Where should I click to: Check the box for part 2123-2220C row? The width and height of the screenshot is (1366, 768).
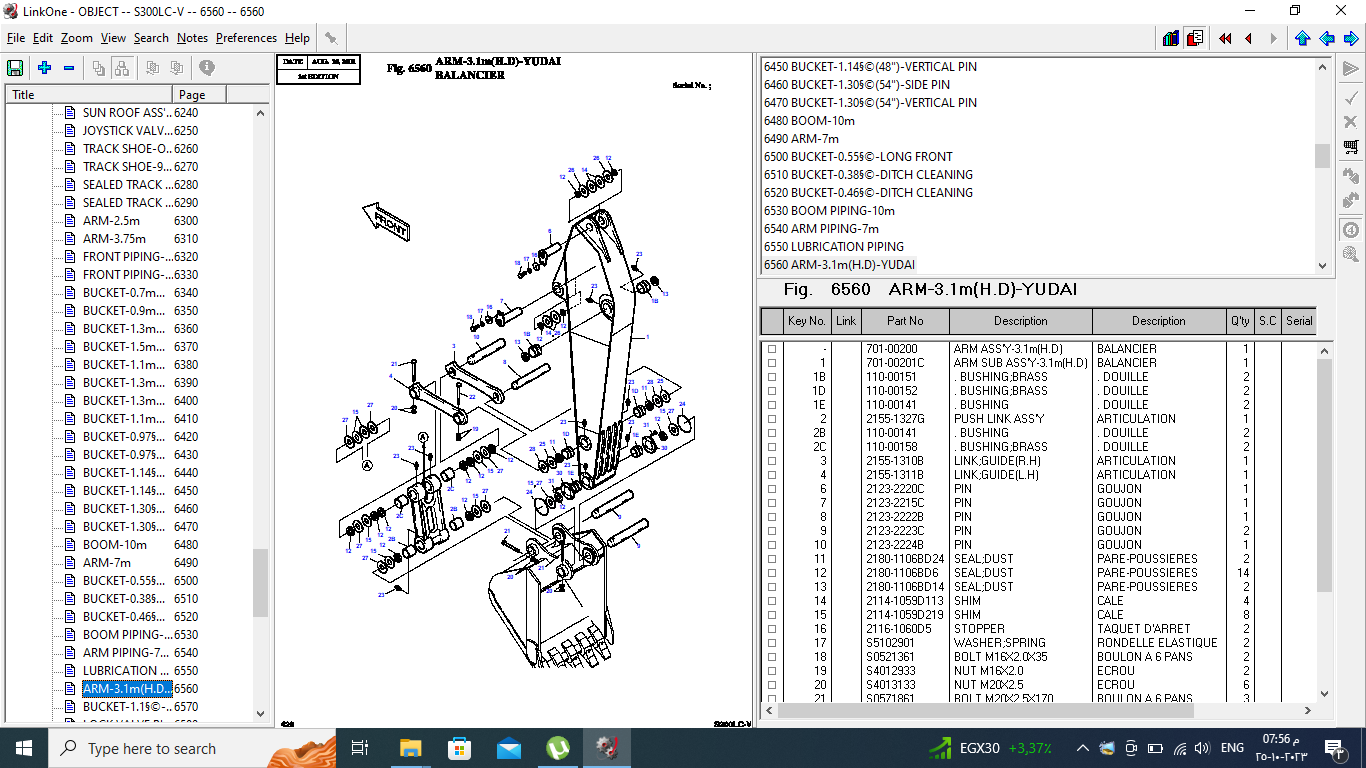click(x=772, y=489)
